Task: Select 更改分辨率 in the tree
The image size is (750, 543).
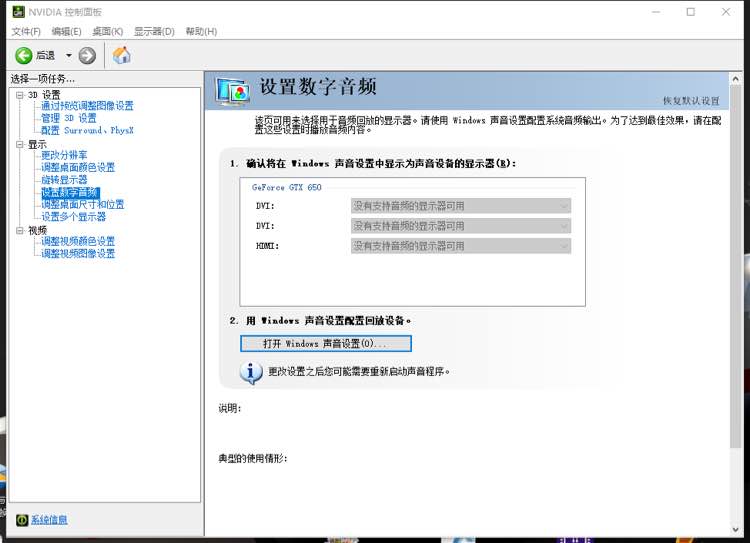Action: pos(64,155)
